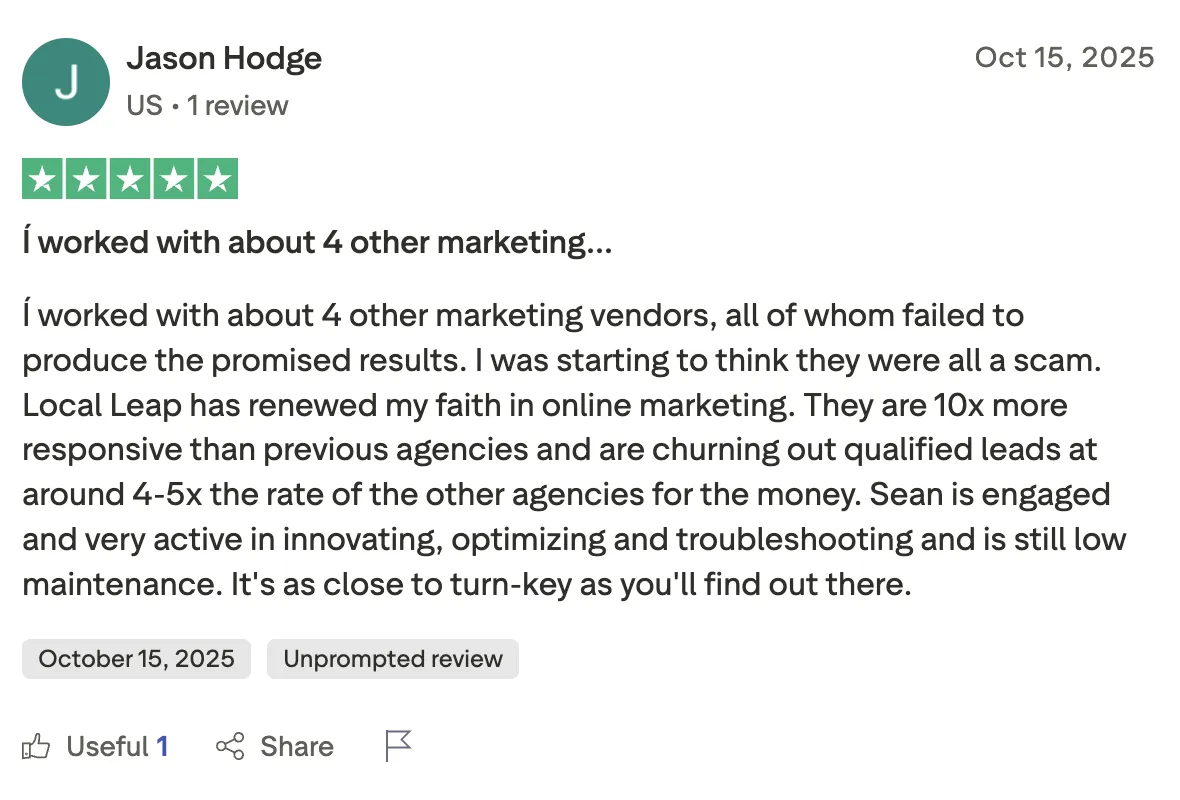The height and width of the screenshot is (800, 1180).
Task: Click the third green rating star
Action: tap(130, 179)
